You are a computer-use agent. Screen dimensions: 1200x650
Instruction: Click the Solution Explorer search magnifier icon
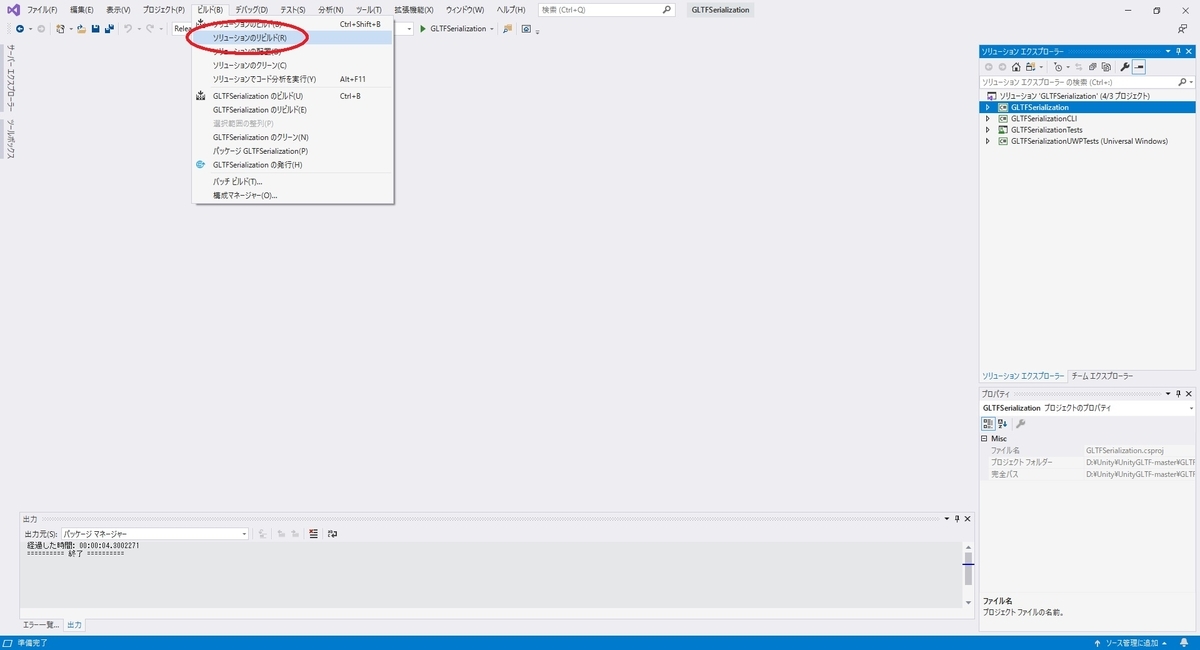coord(1181,82)
